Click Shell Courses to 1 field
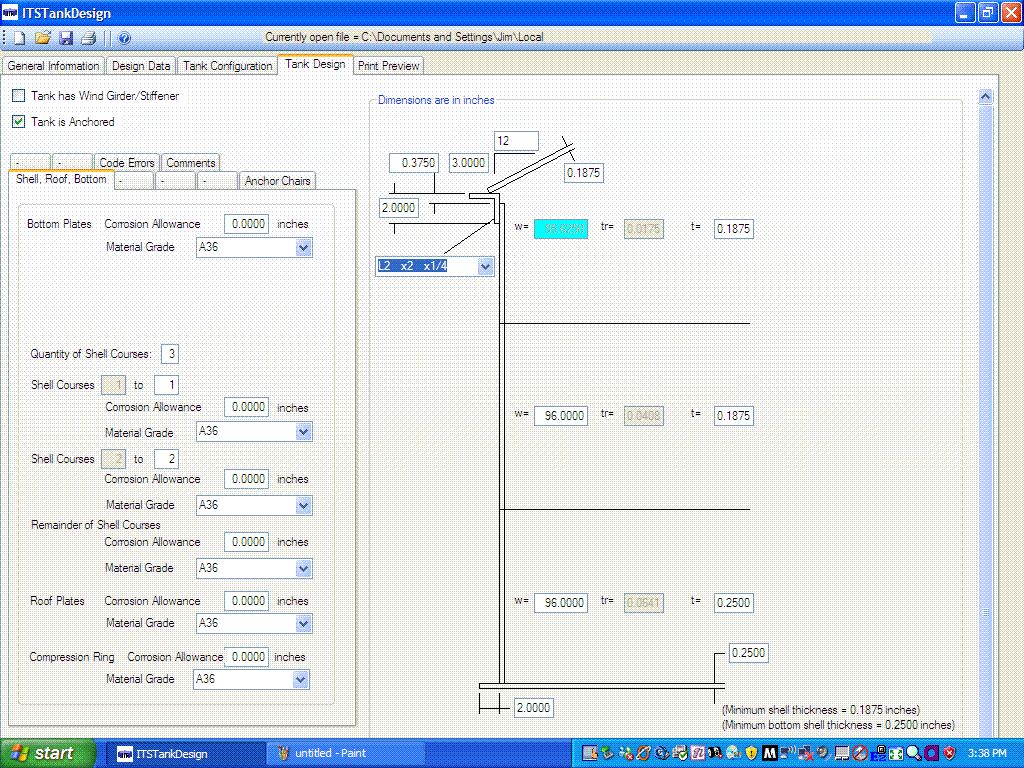 point(167,385)
